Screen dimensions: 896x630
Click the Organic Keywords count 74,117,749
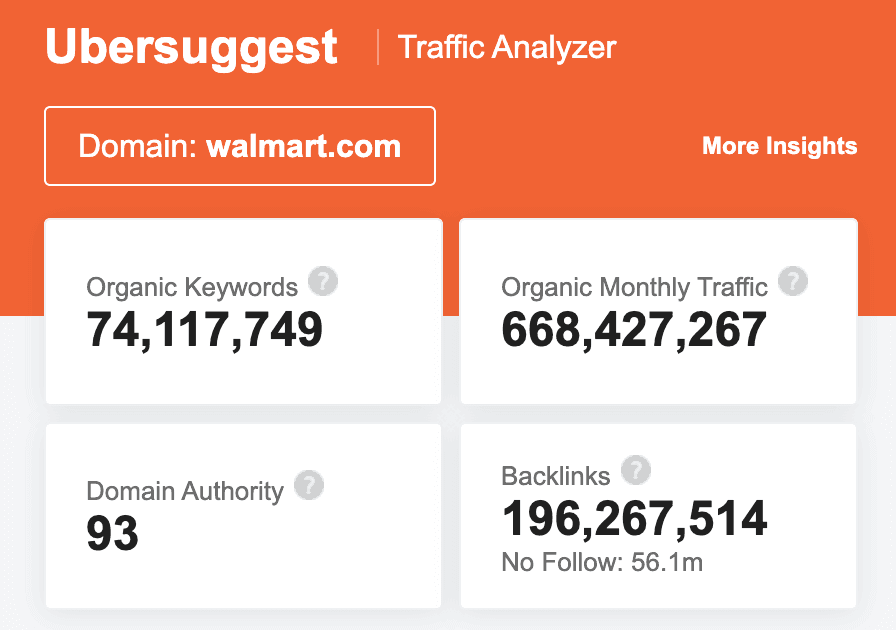pyautogui.click(x=205, y=330)
